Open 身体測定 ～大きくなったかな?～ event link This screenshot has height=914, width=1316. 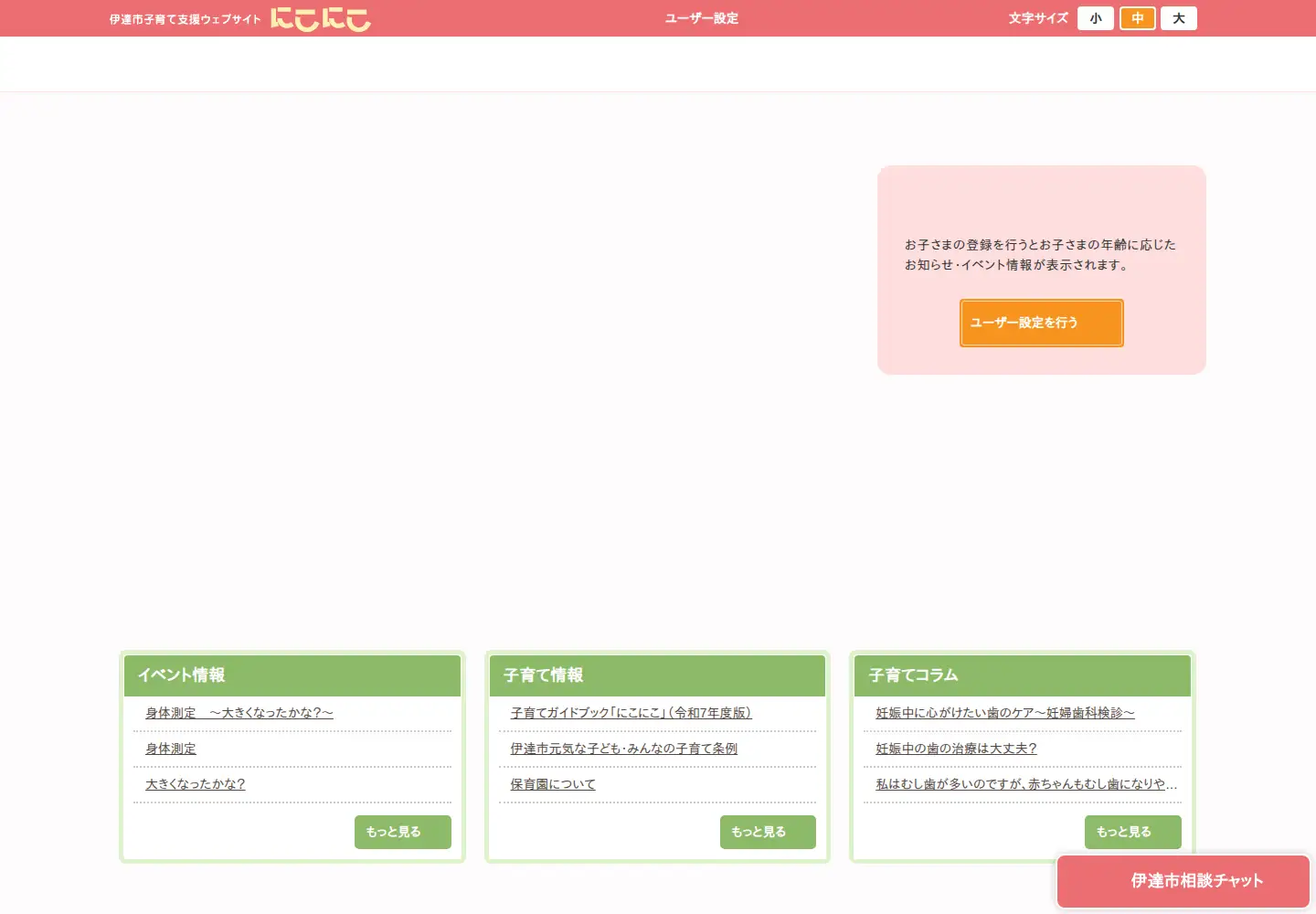click(x=239, y=713)
